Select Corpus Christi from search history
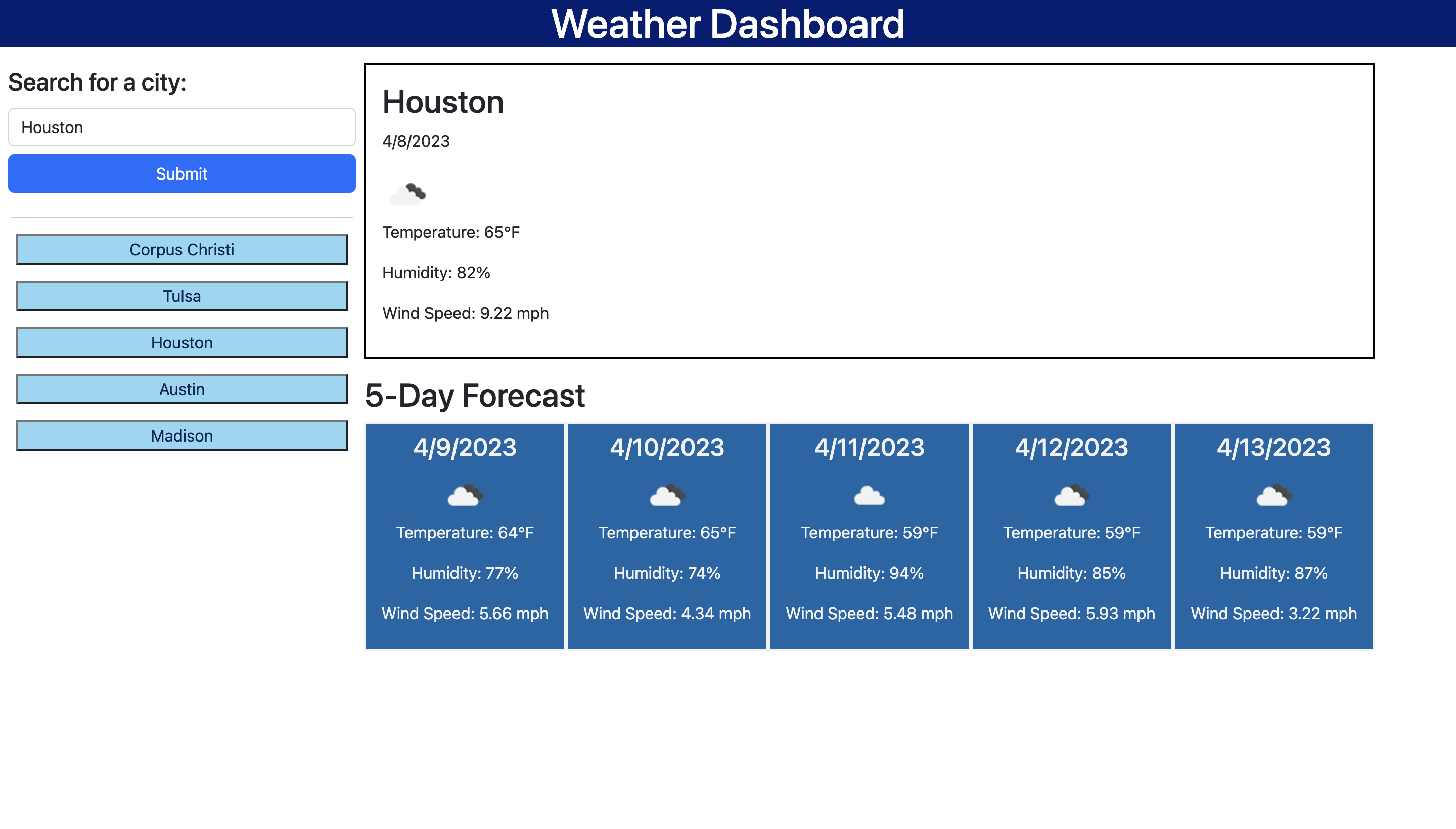Image resolution: width=1456 pixels, height=829 pixels. point(181,249)
